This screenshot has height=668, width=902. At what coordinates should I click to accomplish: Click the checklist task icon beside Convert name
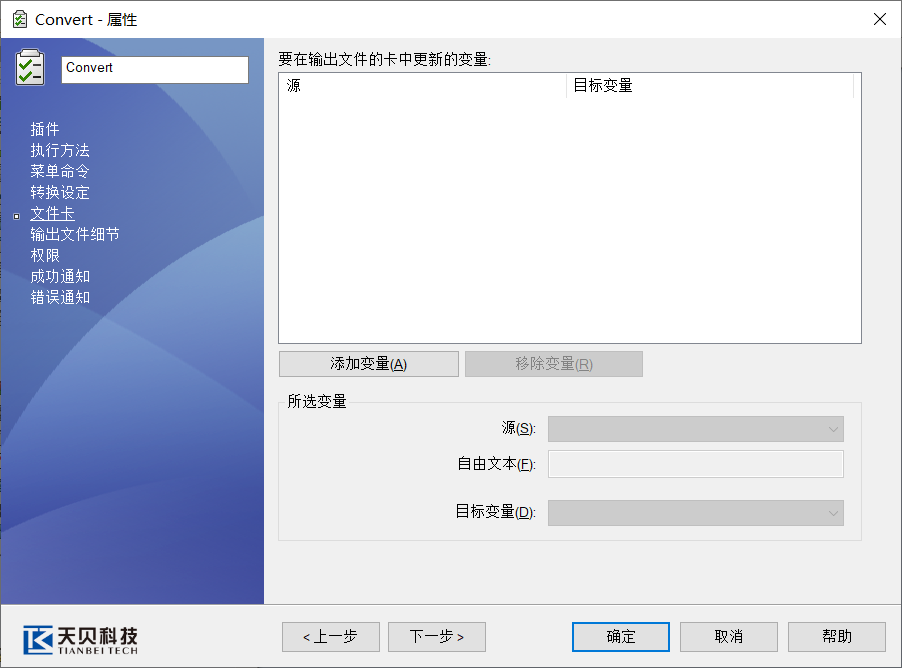[x=30, y=67]
